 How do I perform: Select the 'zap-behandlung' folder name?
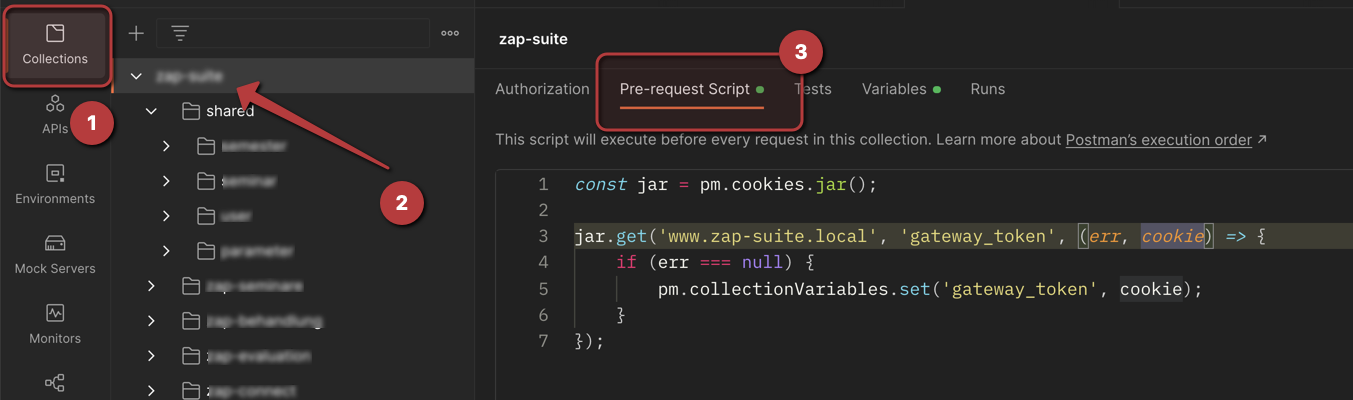click(x=264, y=321)
